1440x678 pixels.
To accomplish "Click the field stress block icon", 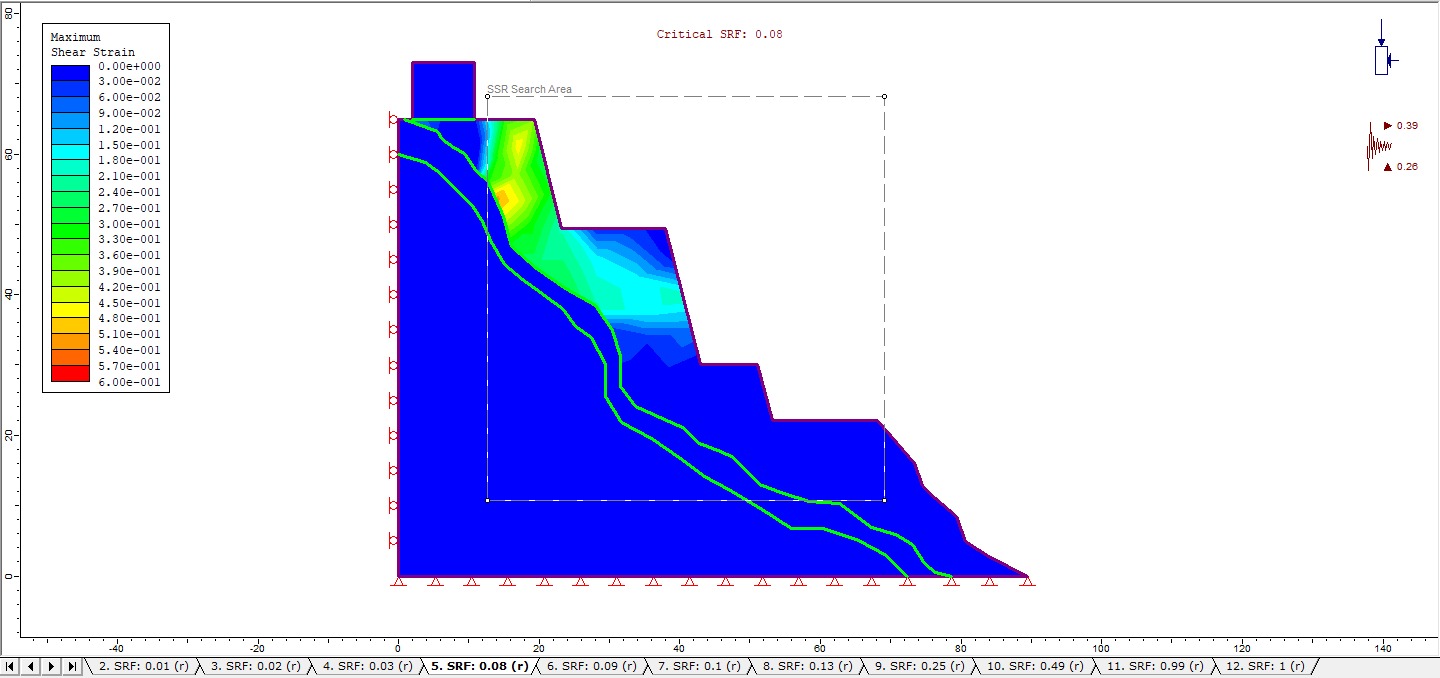I will coord(1383,47).
